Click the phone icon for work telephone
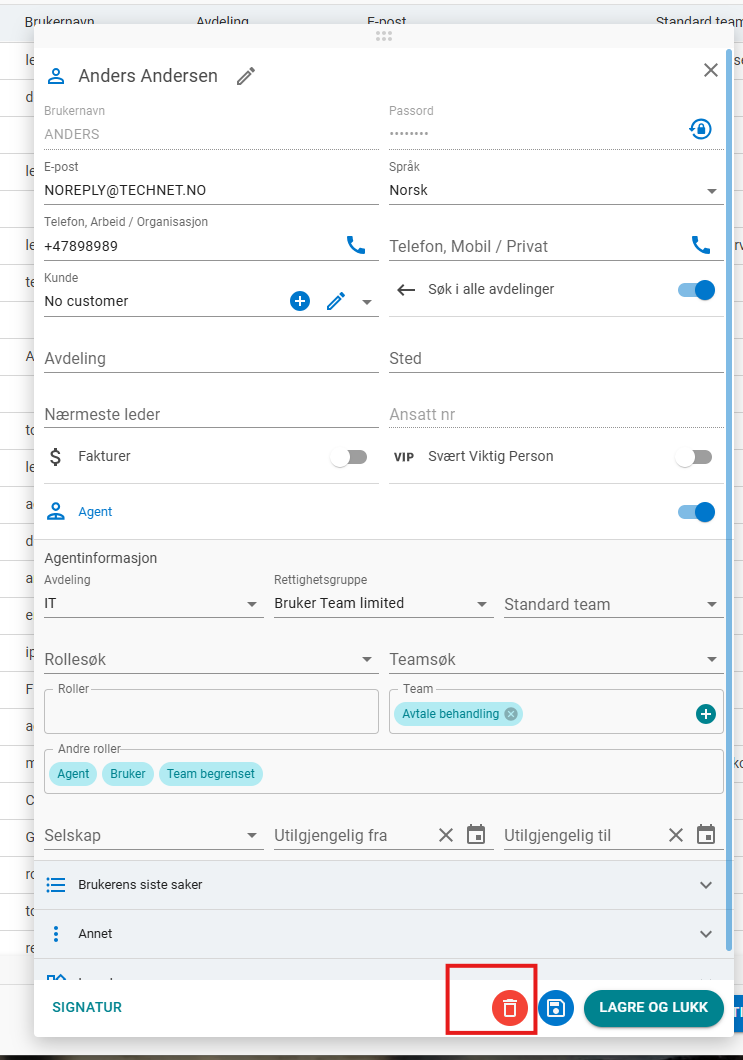This screenshot has height=1060, width=743. [356, 245]
